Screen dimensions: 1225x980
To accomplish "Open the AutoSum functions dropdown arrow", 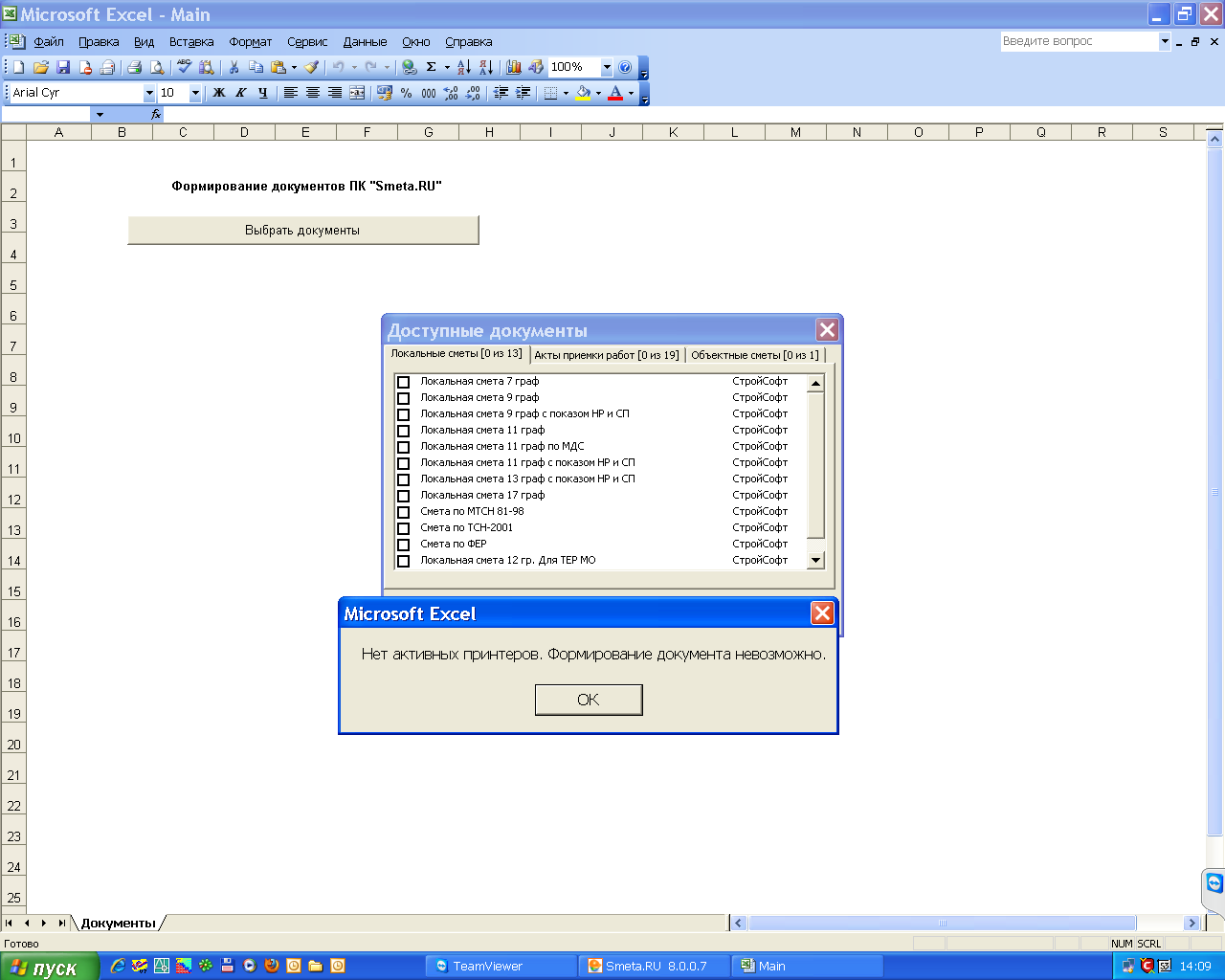I will (x=447, y=67).
